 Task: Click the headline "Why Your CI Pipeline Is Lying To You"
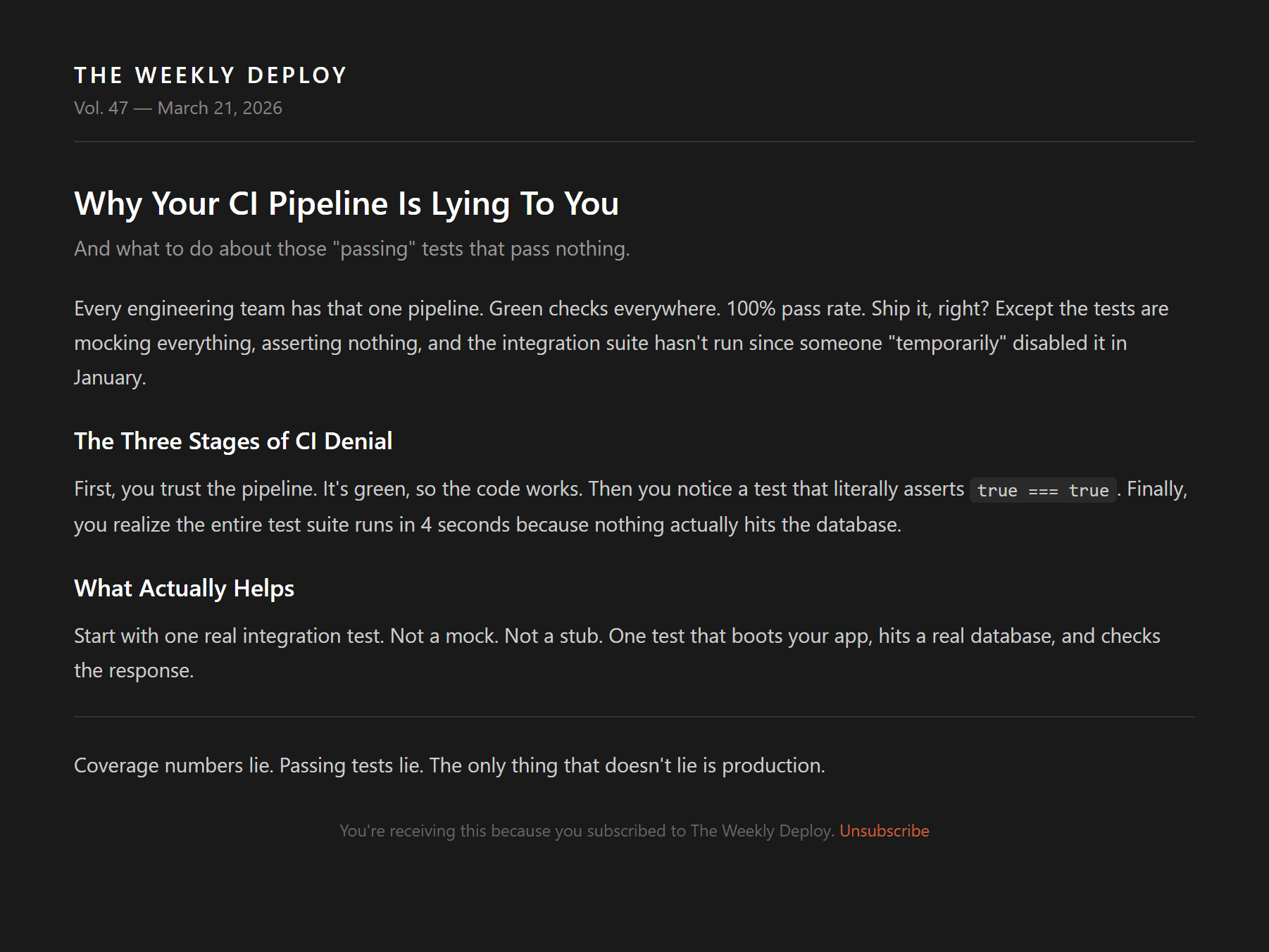[x=346, y=203]
